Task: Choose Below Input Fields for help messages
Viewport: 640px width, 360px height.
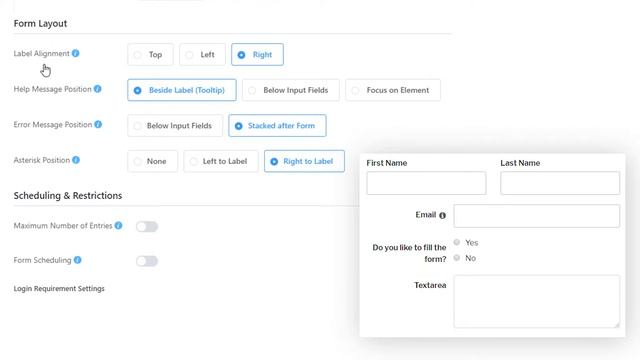Action: tap(291, 90)
